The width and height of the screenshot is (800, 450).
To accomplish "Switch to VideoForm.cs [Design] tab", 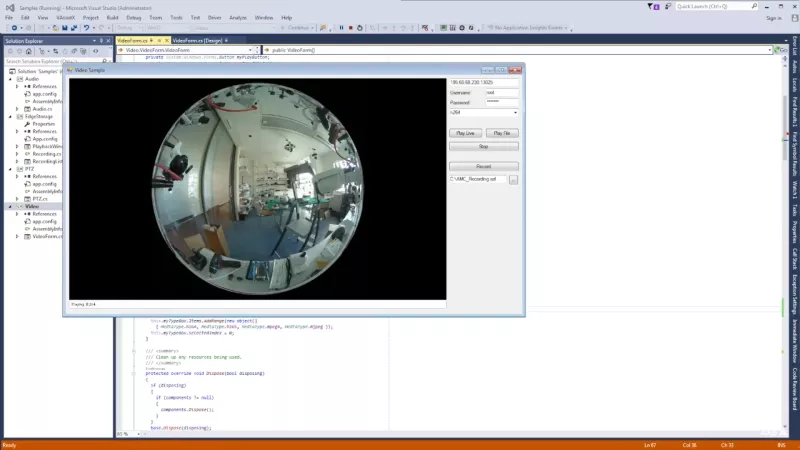I will [197, 40].
